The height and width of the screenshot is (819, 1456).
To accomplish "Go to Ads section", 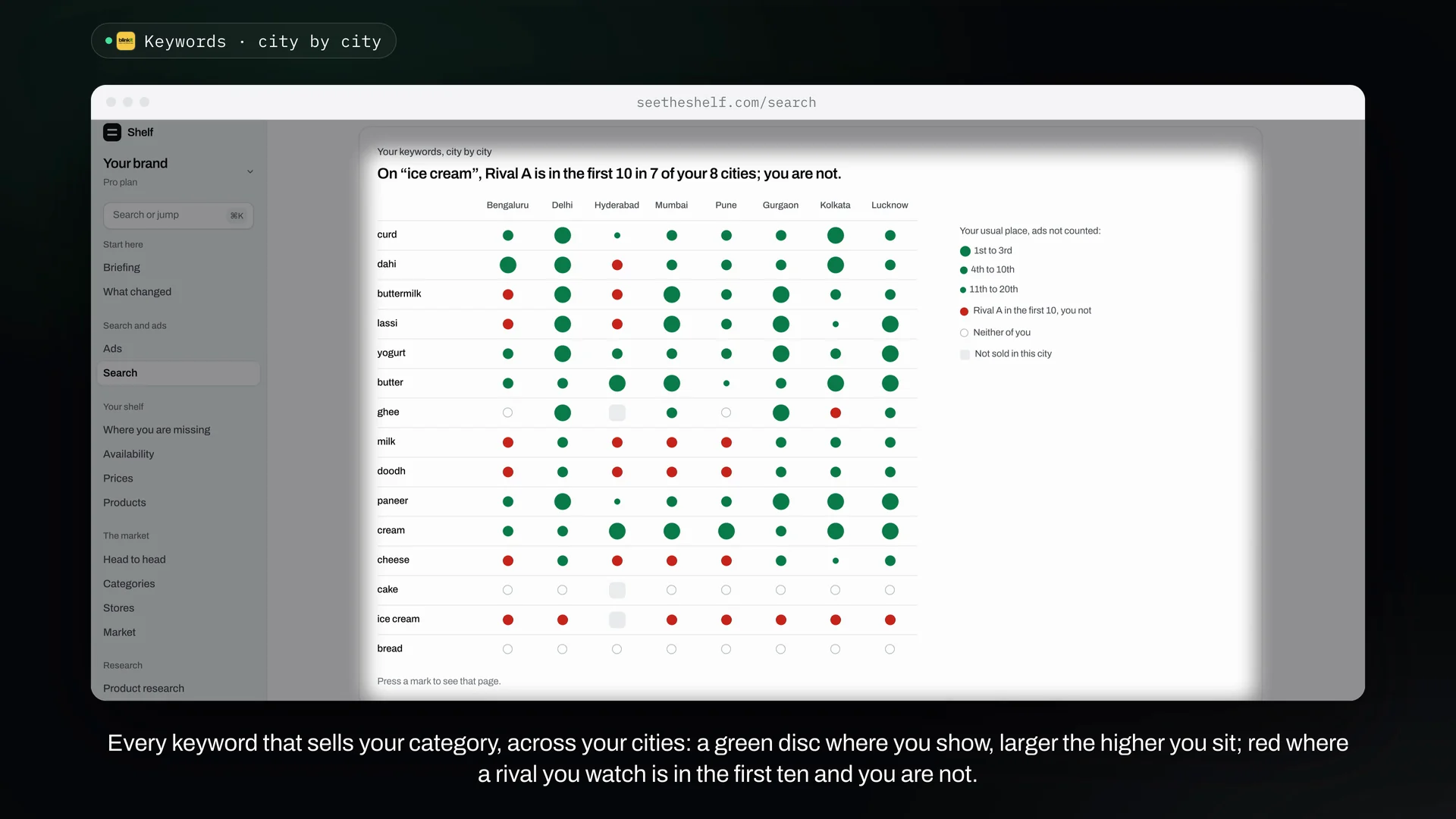I will click(x=112, y=349).
